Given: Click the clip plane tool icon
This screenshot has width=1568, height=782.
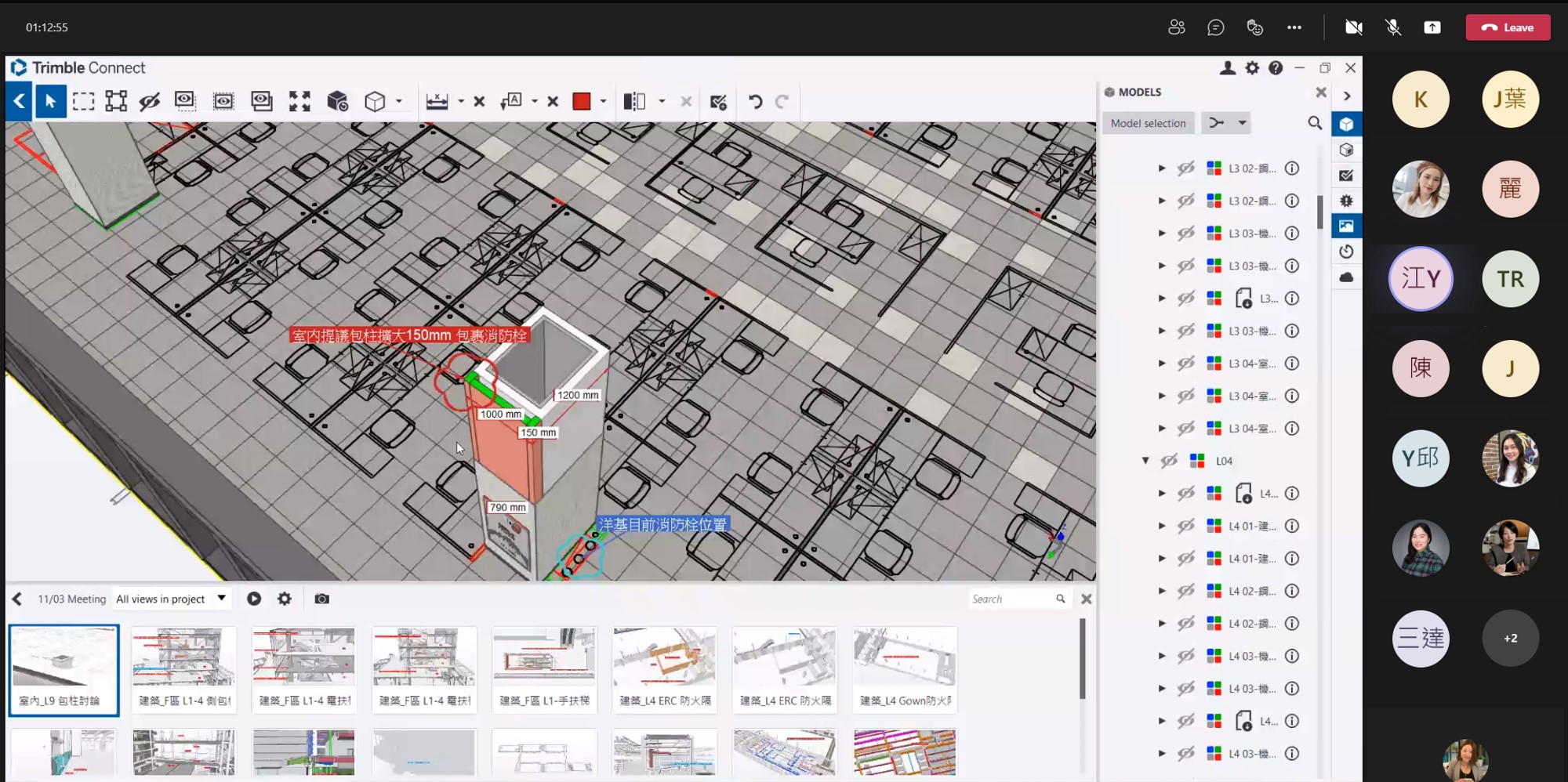Looking at the screenshot, I should [633, 101].
